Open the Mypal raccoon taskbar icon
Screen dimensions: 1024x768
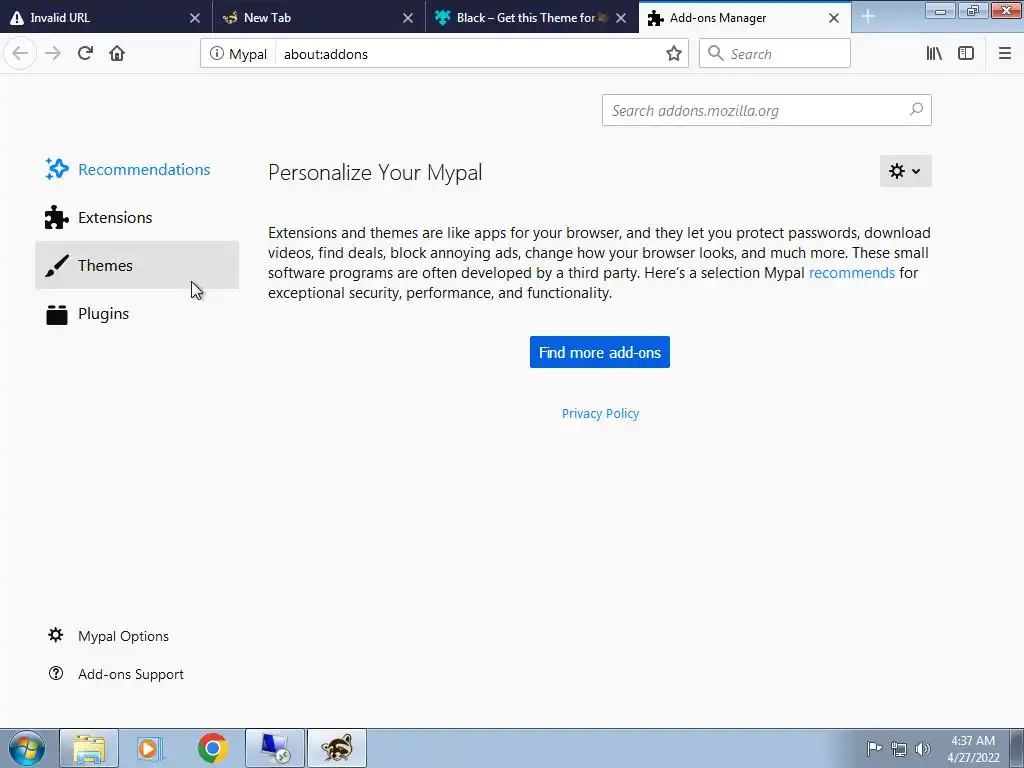click(x=337, y=748)
